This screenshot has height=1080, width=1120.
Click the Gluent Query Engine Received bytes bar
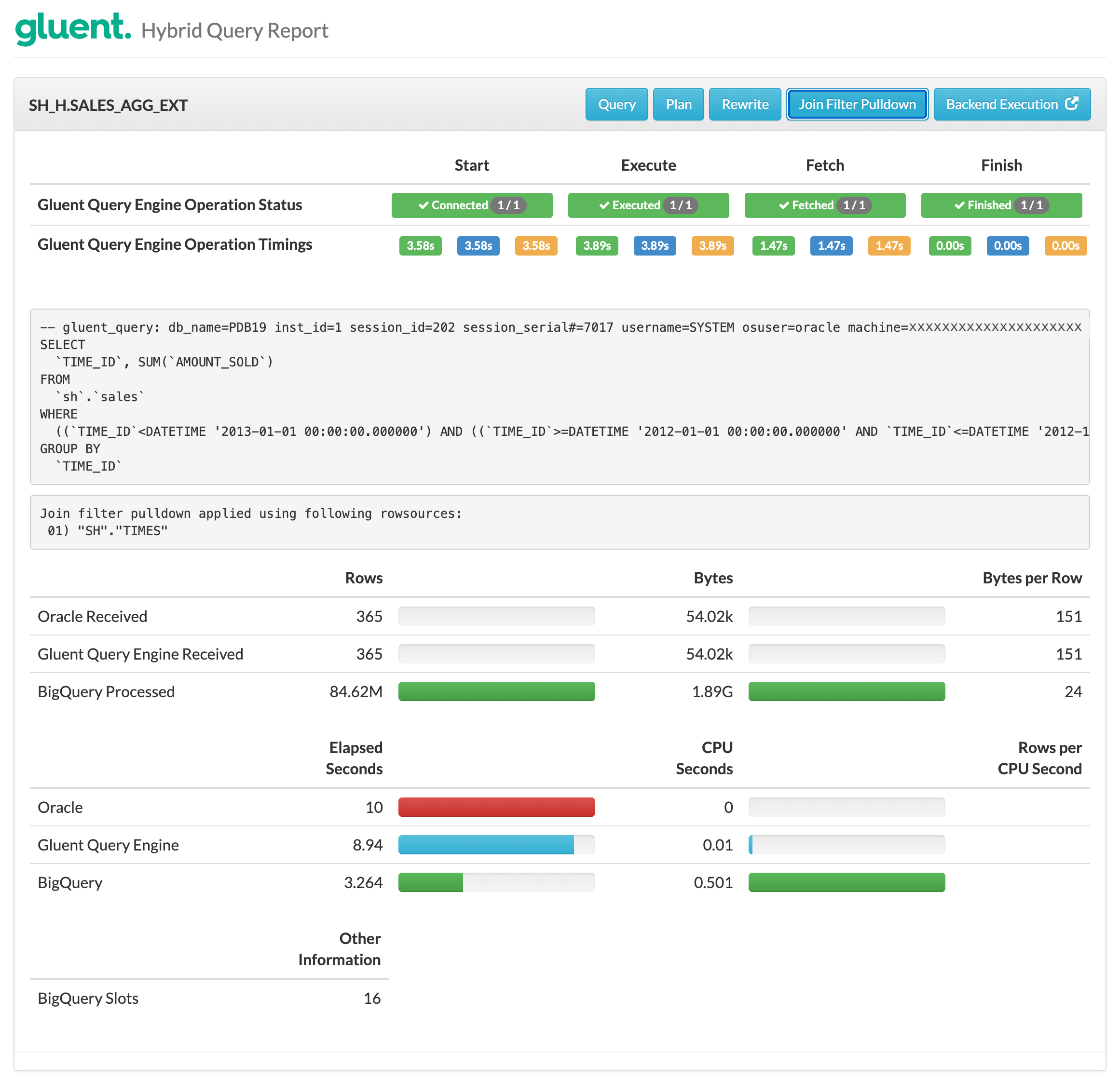click(847, 653)
